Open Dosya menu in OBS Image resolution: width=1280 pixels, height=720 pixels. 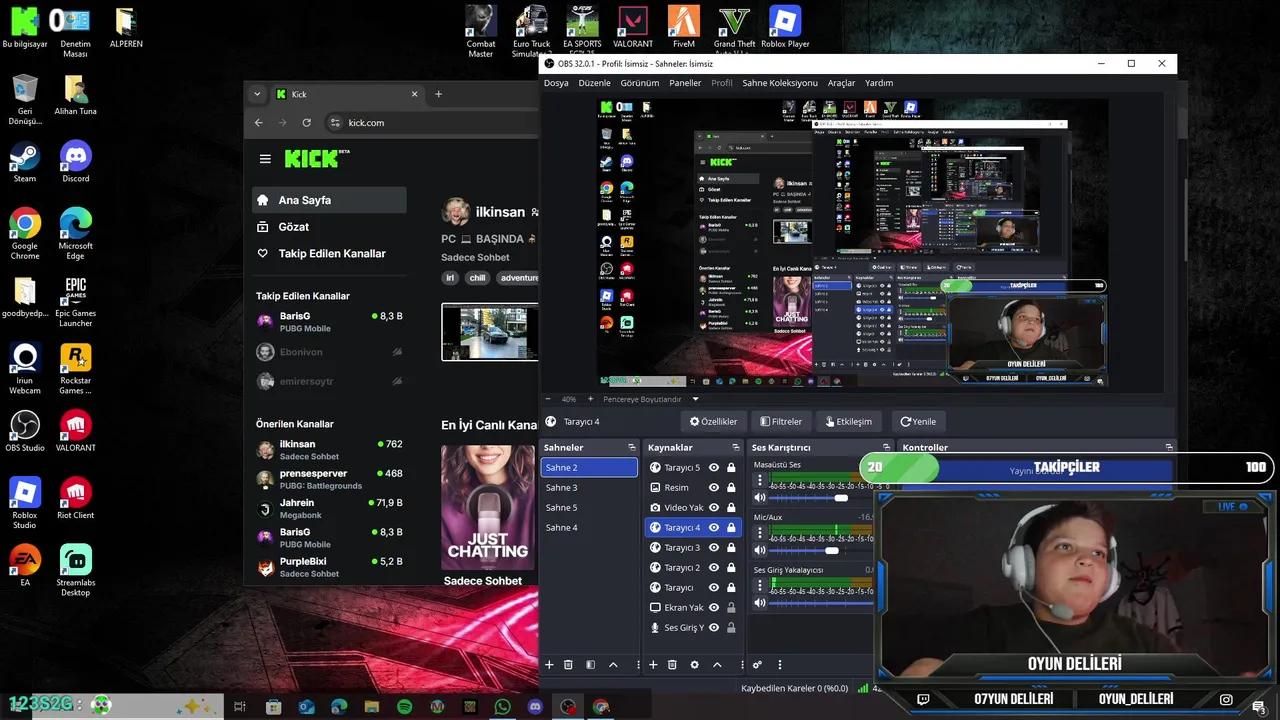tap(556, 83)
